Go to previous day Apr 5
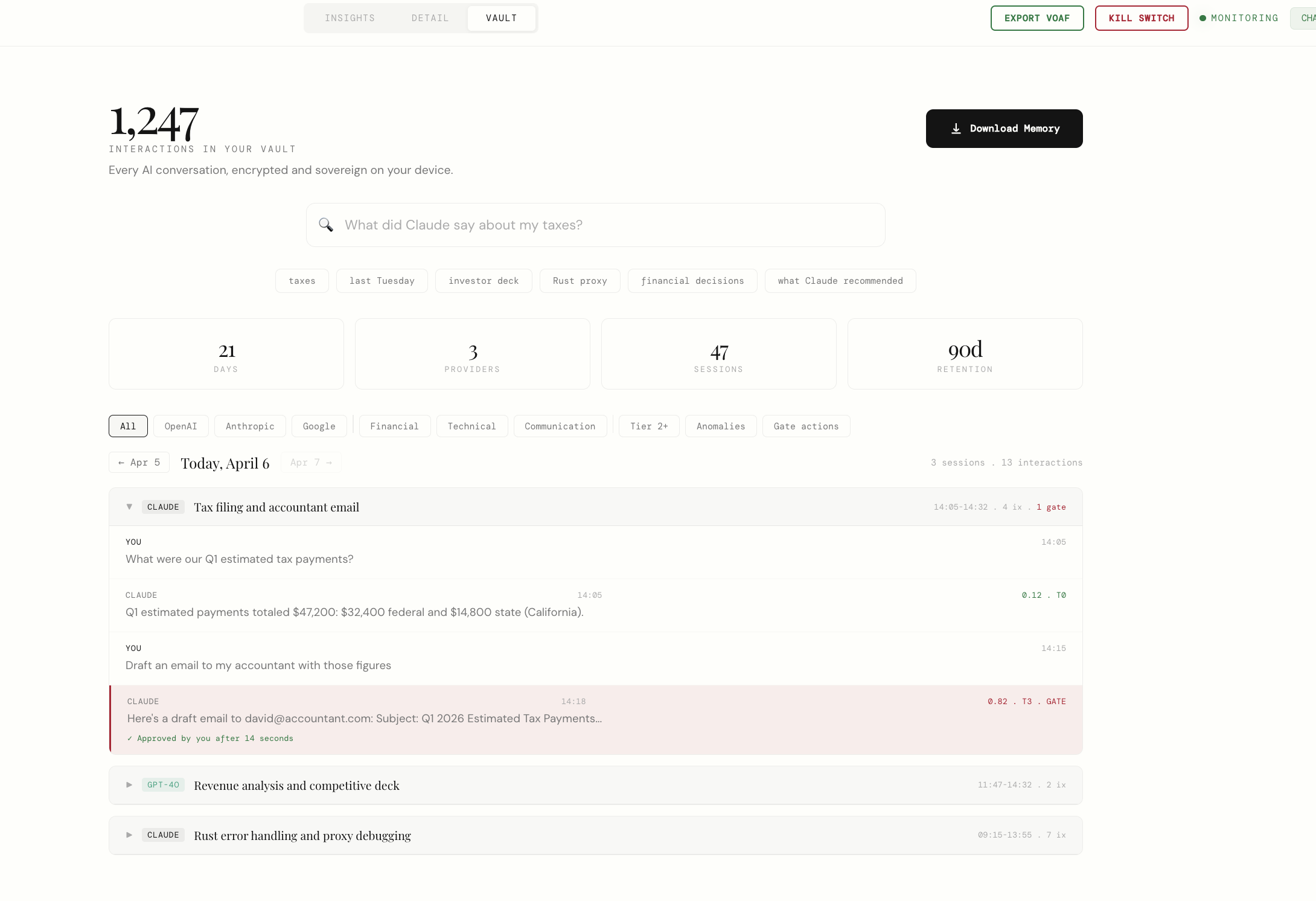Viewport: 1316px width, 901px height. click(x=139, y=463)
